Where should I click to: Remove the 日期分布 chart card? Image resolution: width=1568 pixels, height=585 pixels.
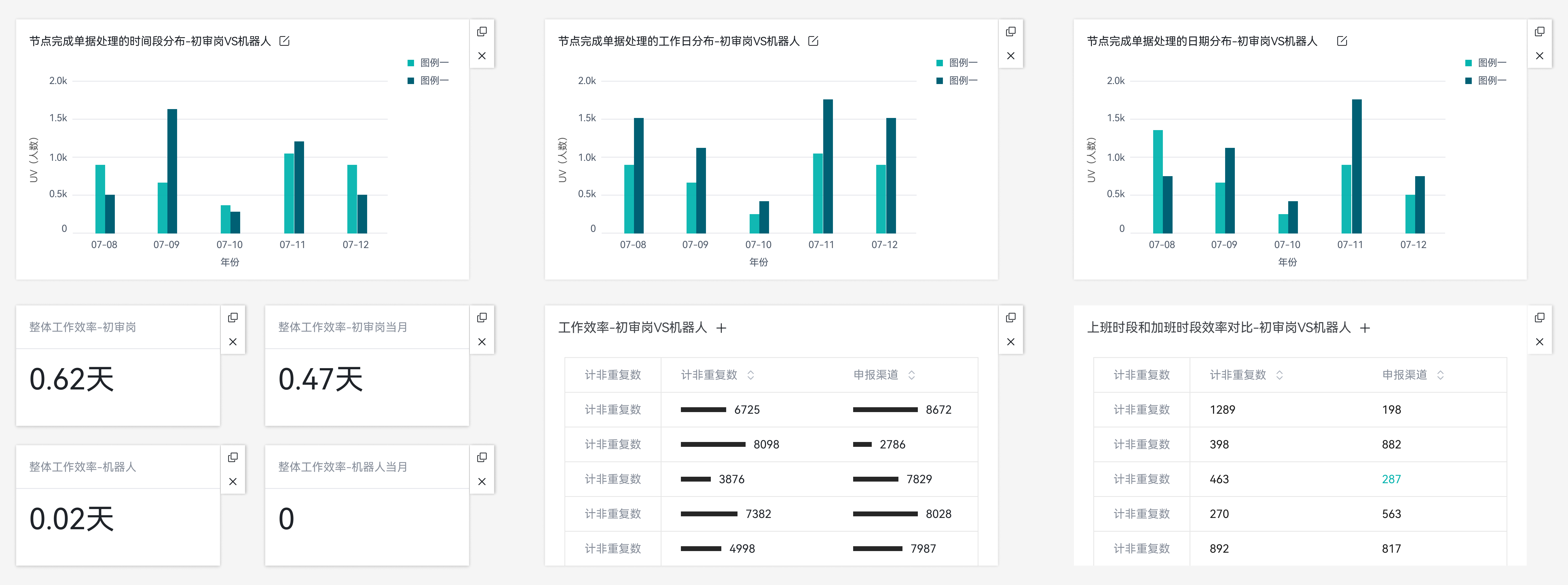tap(1539, 56)
